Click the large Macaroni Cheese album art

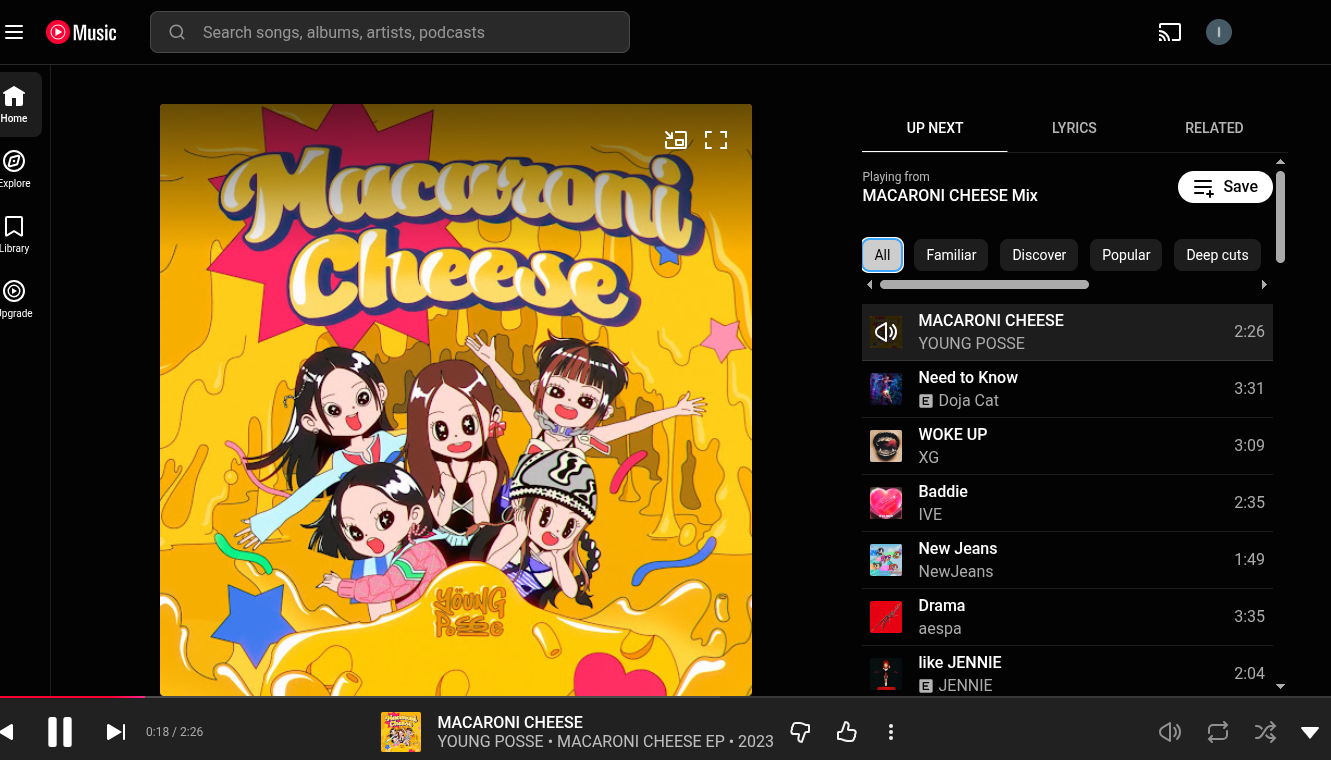tap(456, 400)
